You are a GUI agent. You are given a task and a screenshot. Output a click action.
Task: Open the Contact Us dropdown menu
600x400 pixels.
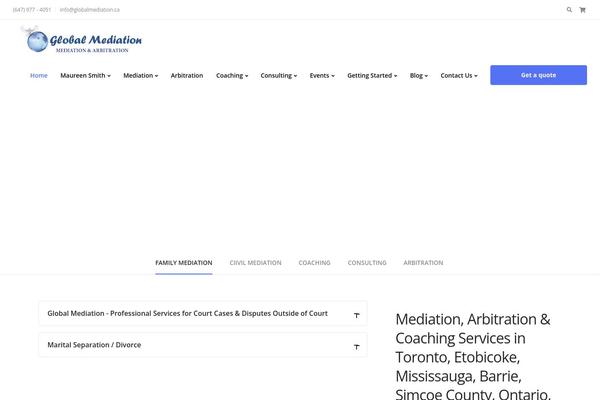point(459,75)
